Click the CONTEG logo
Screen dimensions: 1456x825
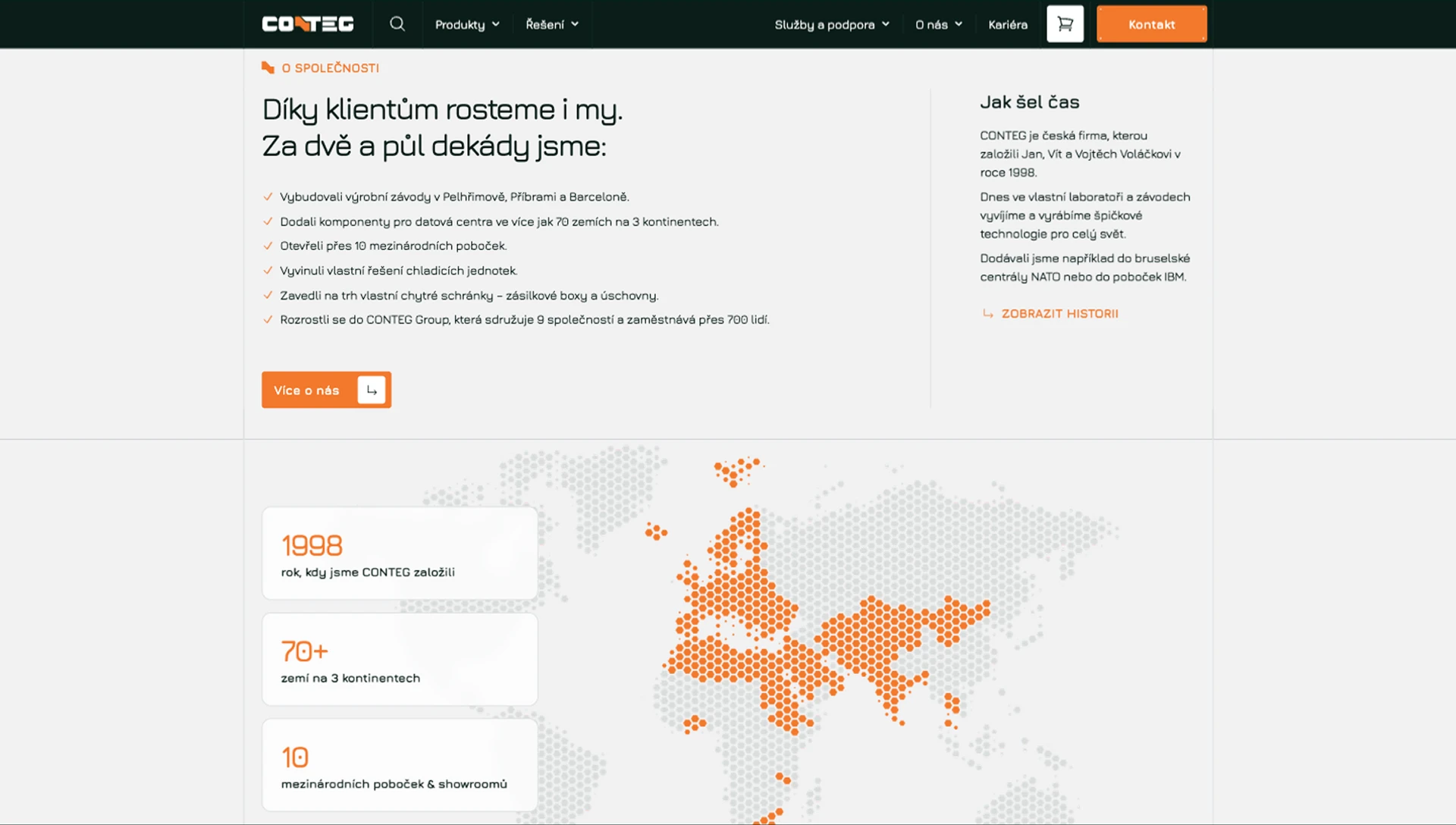point(308,24)
